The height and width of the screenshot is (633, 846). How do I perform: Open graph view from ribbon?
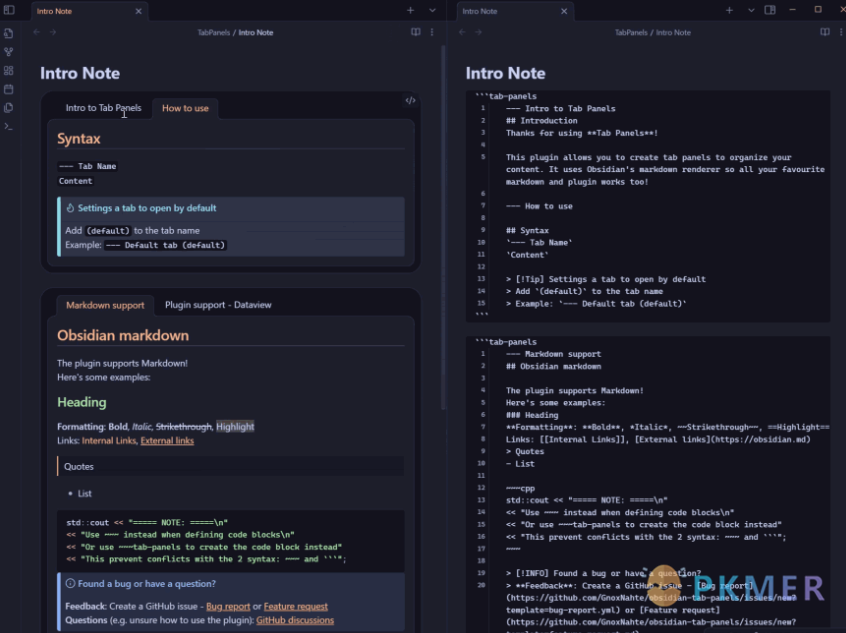click(x=9, y=52)
